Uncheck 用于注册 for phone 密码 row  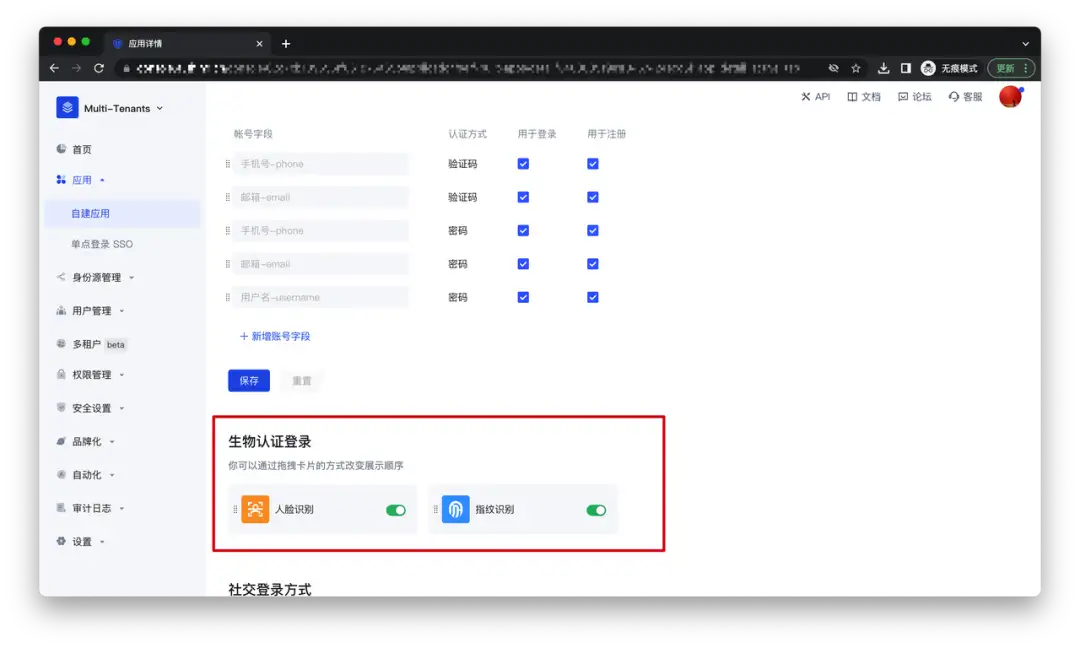[x=593, y=231]
